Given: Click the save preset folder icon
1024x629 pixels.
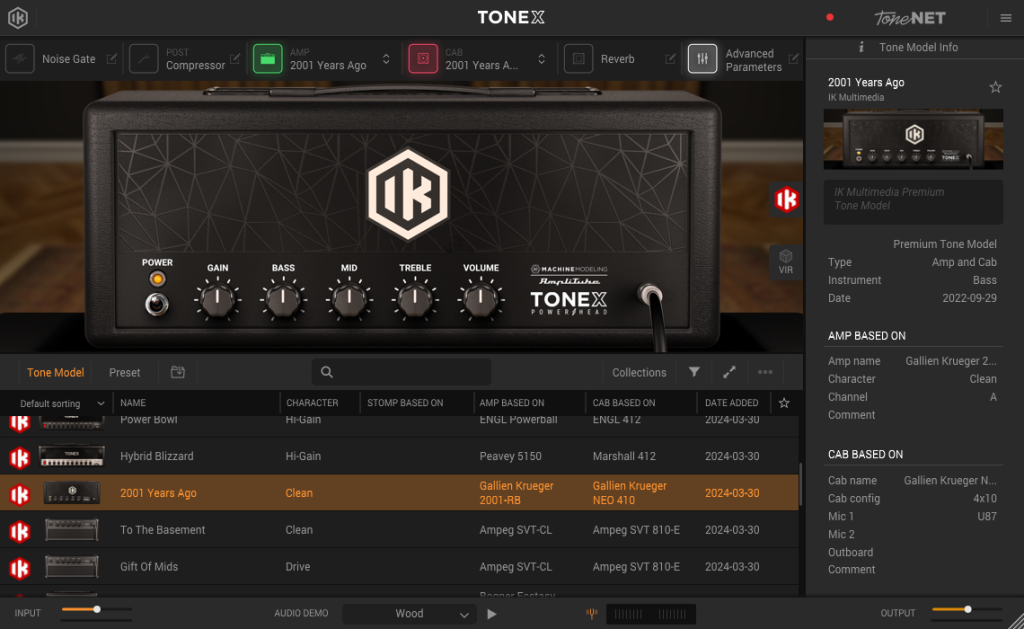Looking at the screenshot, I should [178, 372].
